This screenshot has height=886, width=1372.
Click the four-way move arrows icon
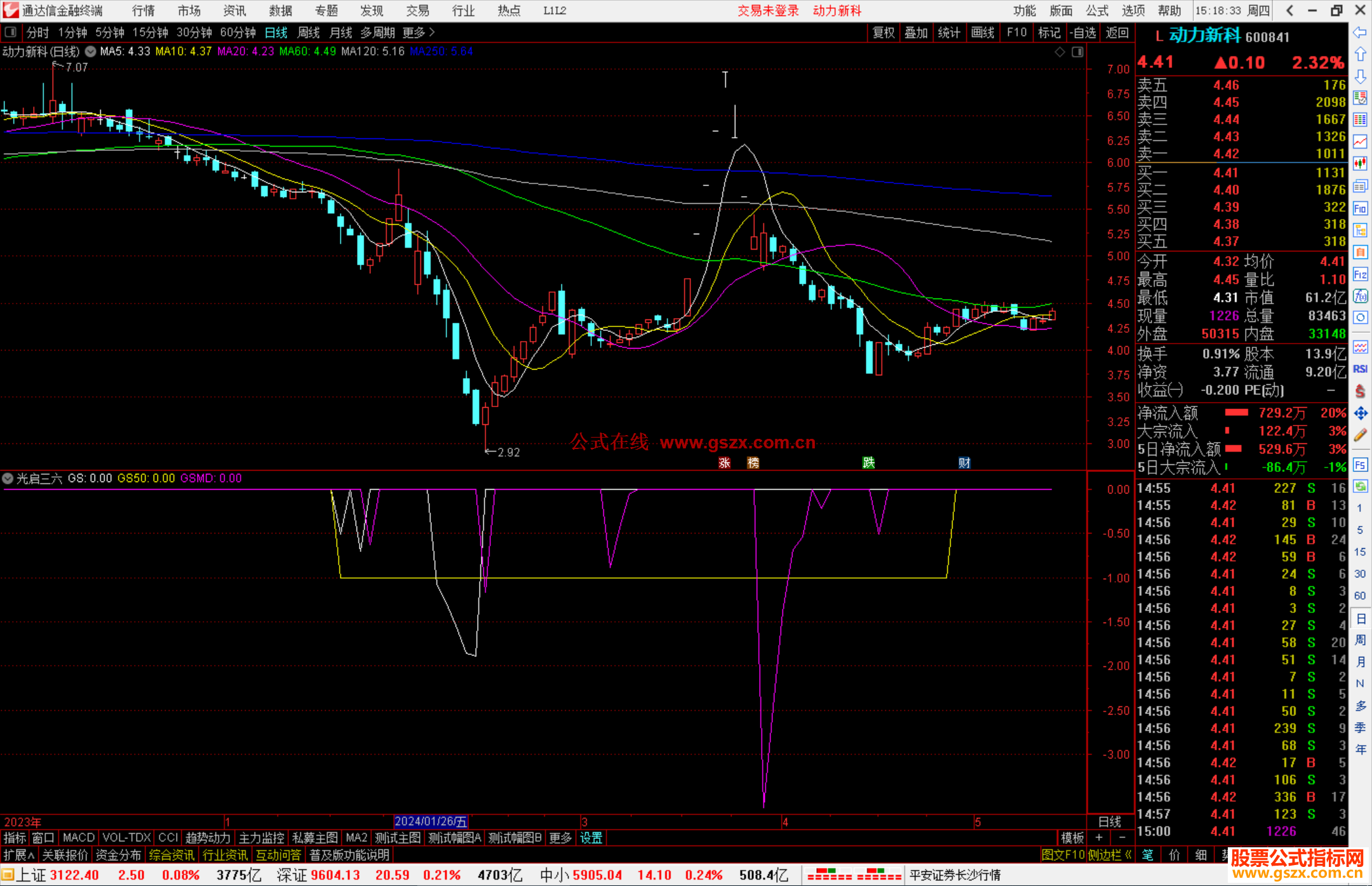pos(1360,413)
